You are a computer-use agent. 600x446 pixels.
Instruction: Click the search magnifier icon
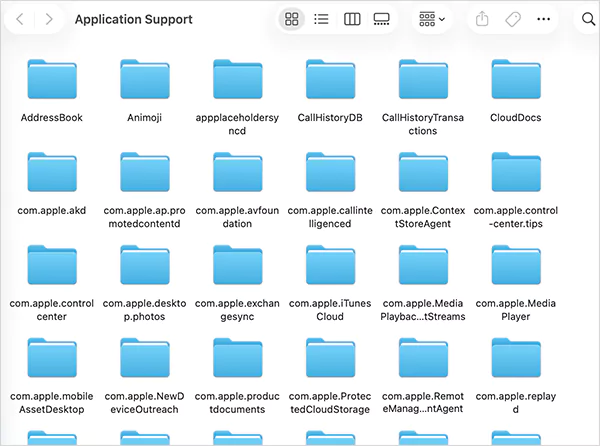coord(588,19)
